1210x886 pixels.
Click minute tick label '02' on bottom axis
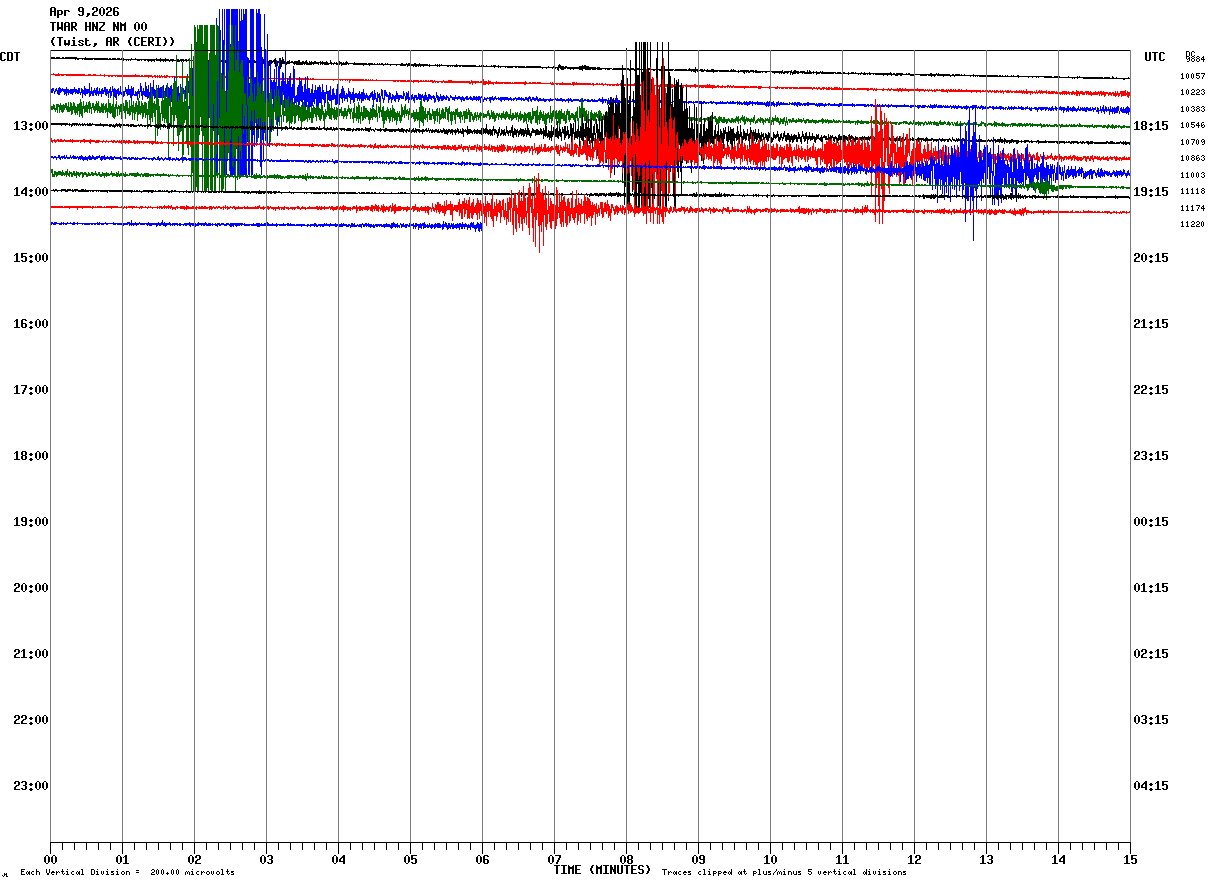(194, 859)
